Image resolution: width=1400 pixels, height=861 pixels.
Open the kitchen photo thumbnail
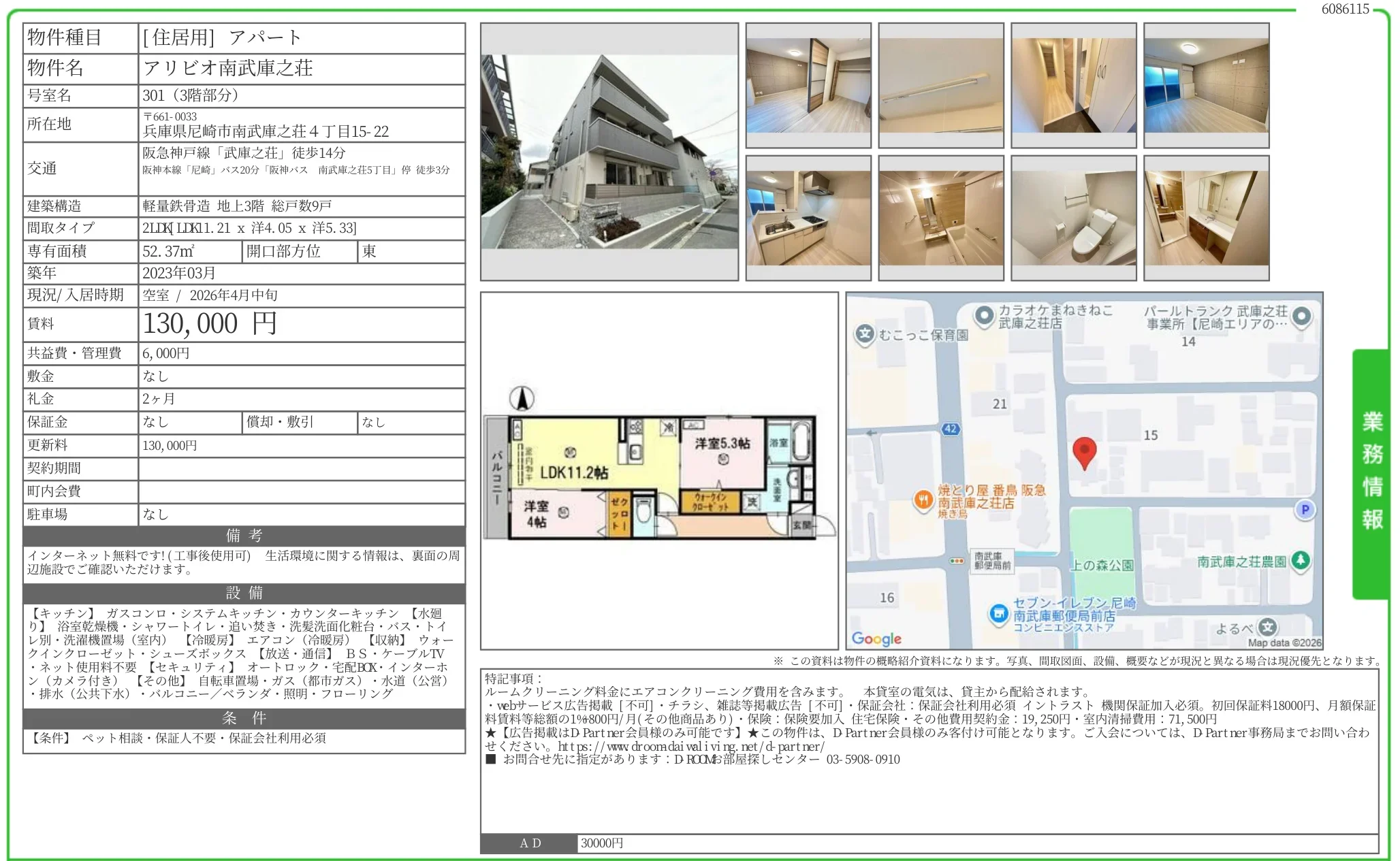(808, 218)
